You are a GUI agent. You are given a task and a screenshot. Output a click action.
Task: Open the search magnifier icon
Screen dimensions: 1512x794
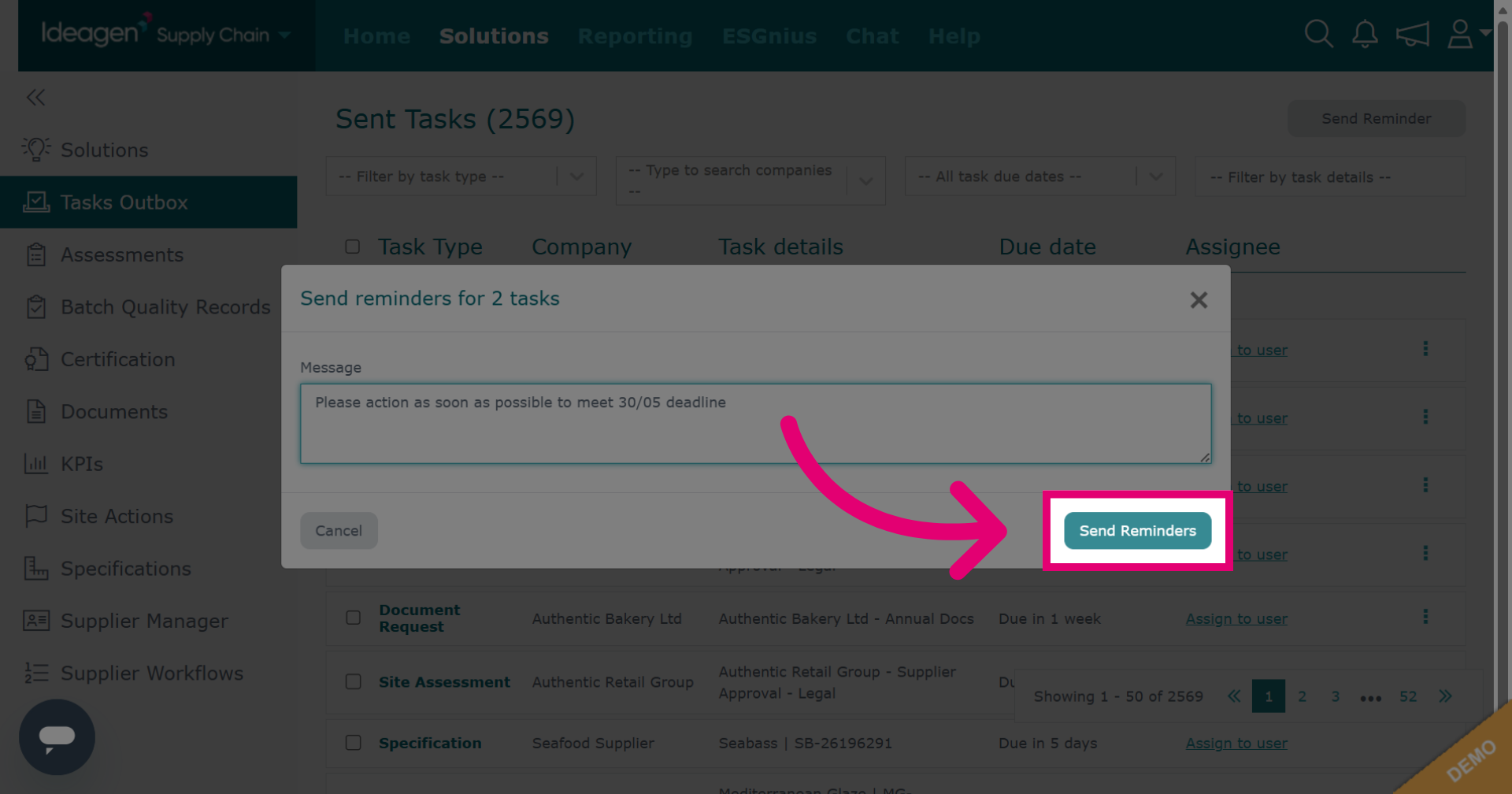[1318, 35]
